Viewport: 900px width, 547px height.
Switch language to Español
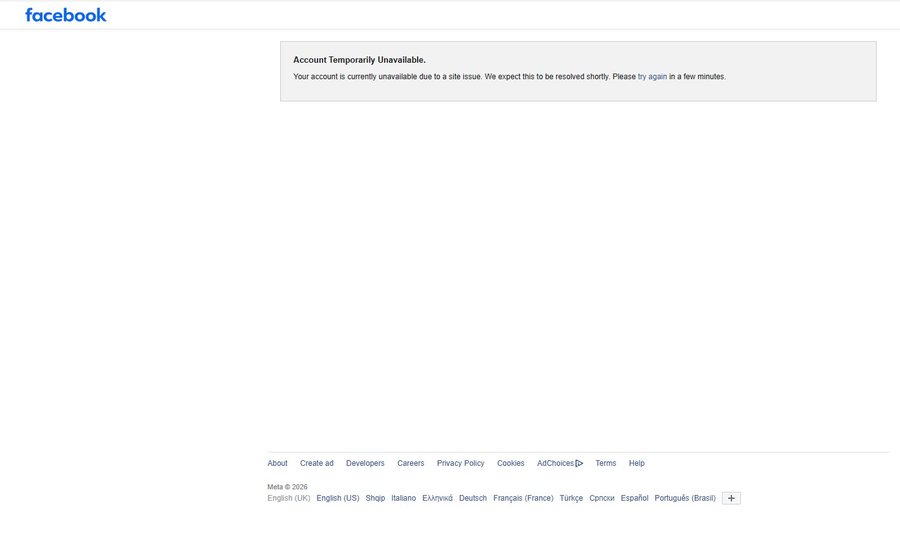tap(634, 498)
